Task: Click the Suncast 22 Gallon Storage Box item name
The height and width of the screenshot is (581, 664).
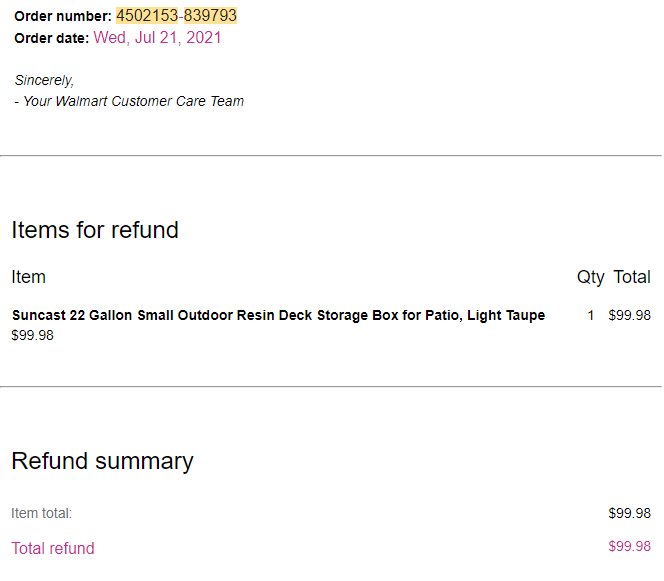Action: (x=278, y=315)
